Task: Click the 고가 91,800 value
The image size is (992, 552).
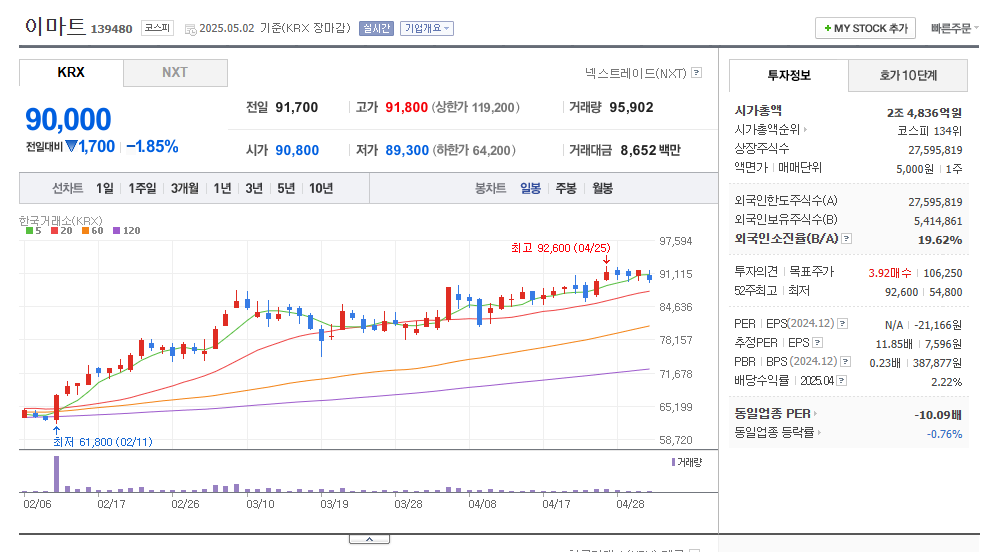Action: coord(407,107)
